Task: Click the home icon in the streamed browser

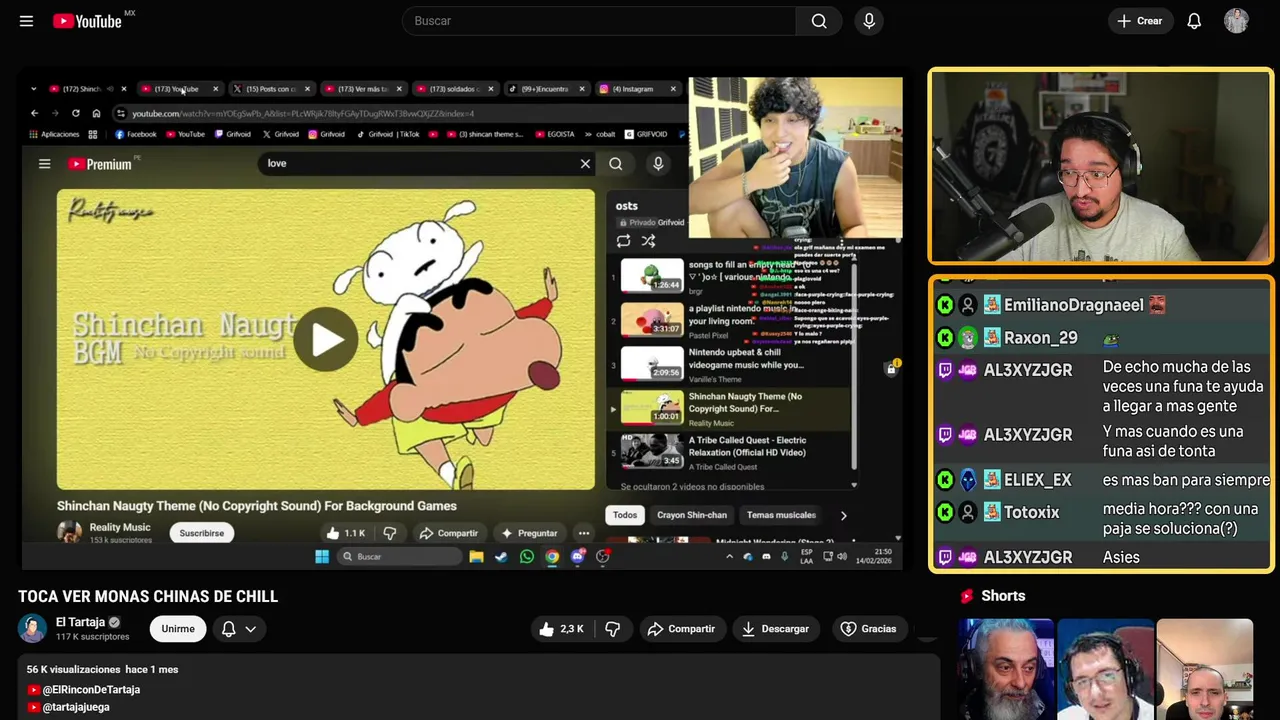Action: click(x=96, y=113)
